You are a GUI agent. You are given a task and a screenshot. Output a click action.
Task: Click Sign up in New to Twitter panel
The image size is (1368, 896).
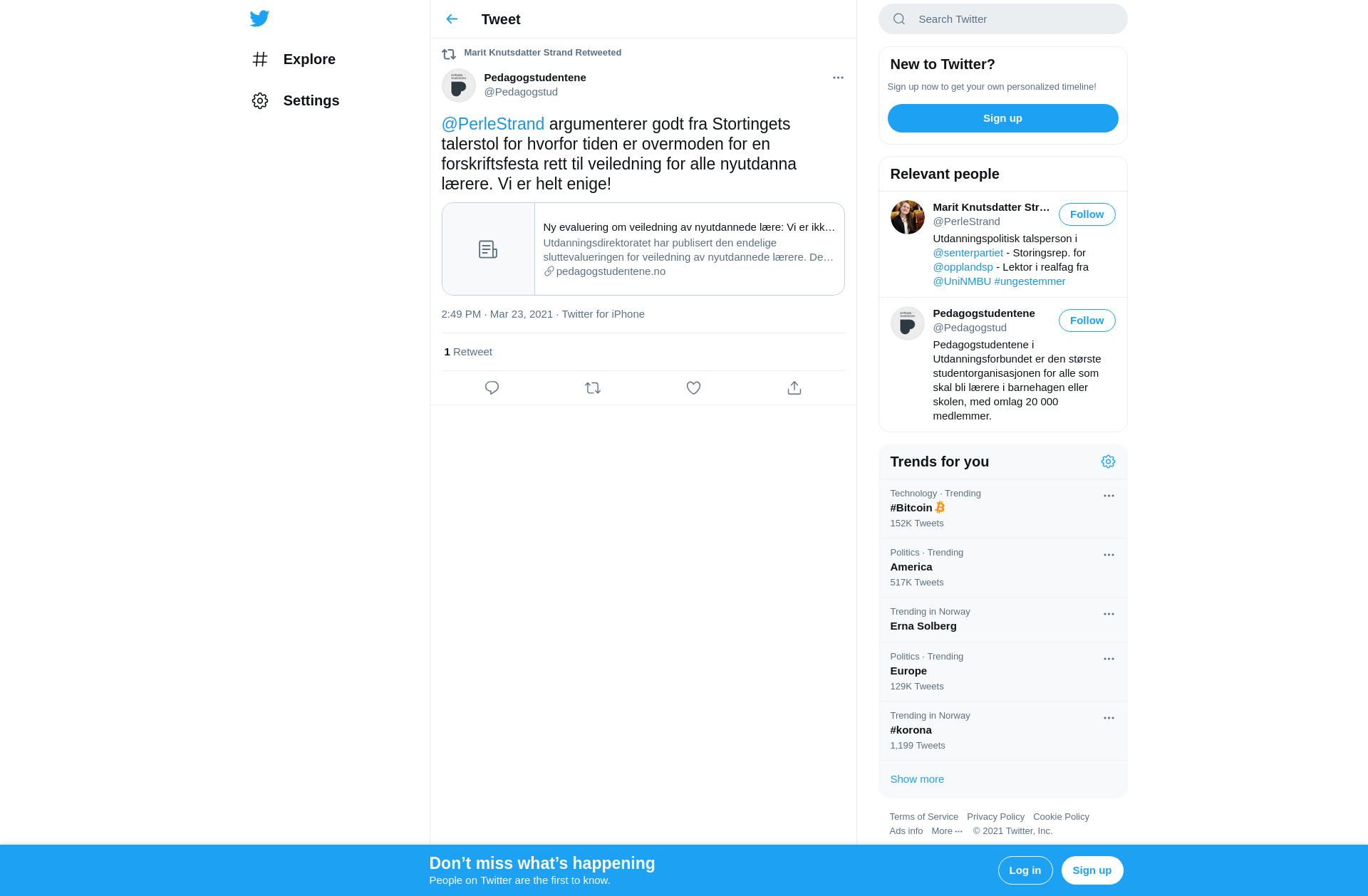(1002, 118)
